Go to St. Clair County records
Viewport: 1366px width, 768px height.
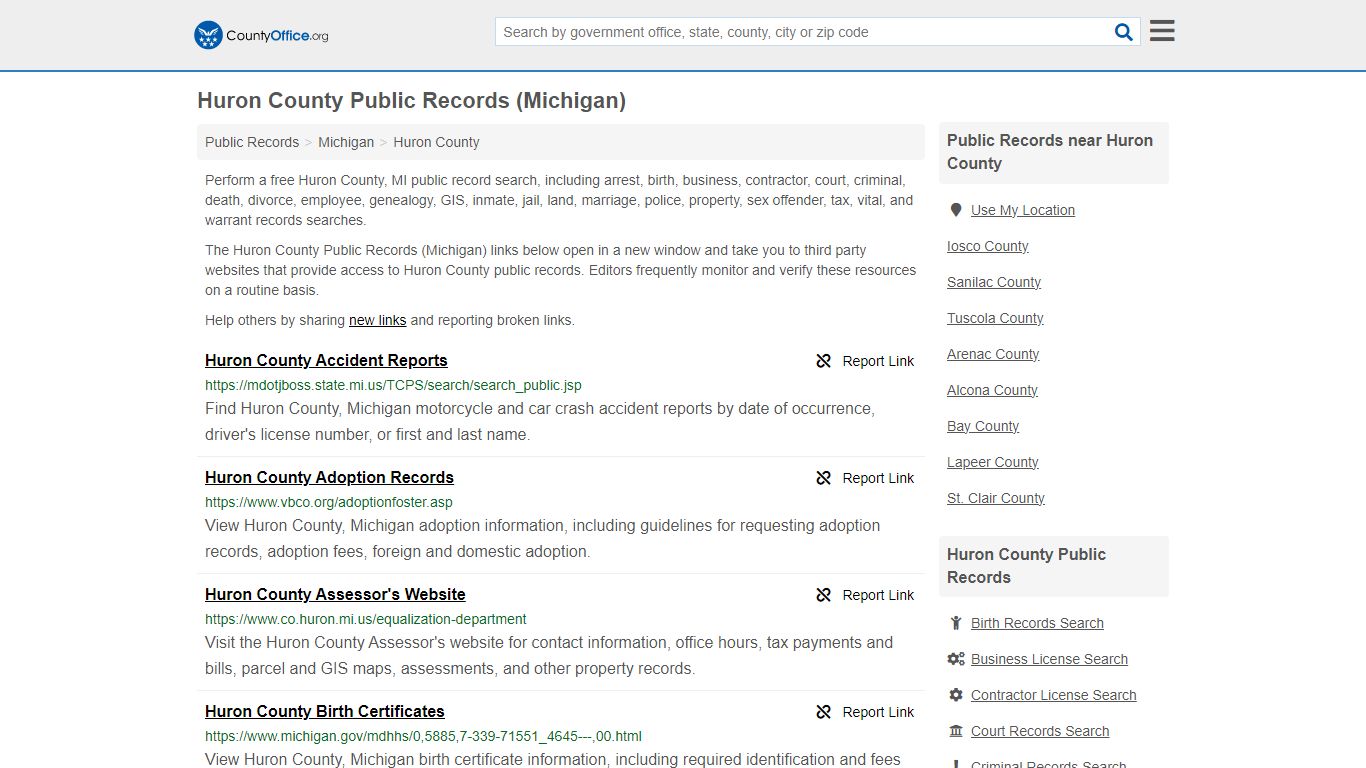point(996,498)
